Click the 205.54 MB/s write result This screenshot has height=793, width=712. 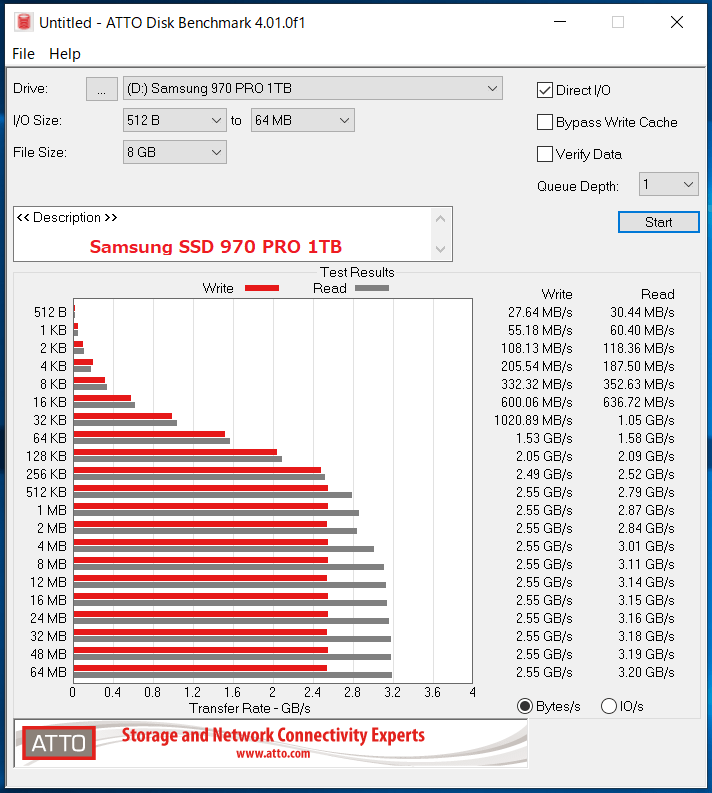[x=537, y=366]
